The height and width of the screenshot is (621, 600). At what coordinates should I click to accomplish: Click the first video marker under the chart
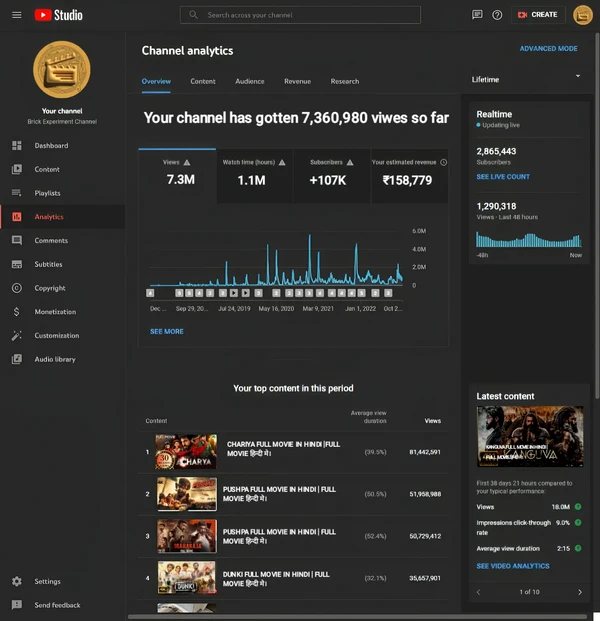(150, 293)
